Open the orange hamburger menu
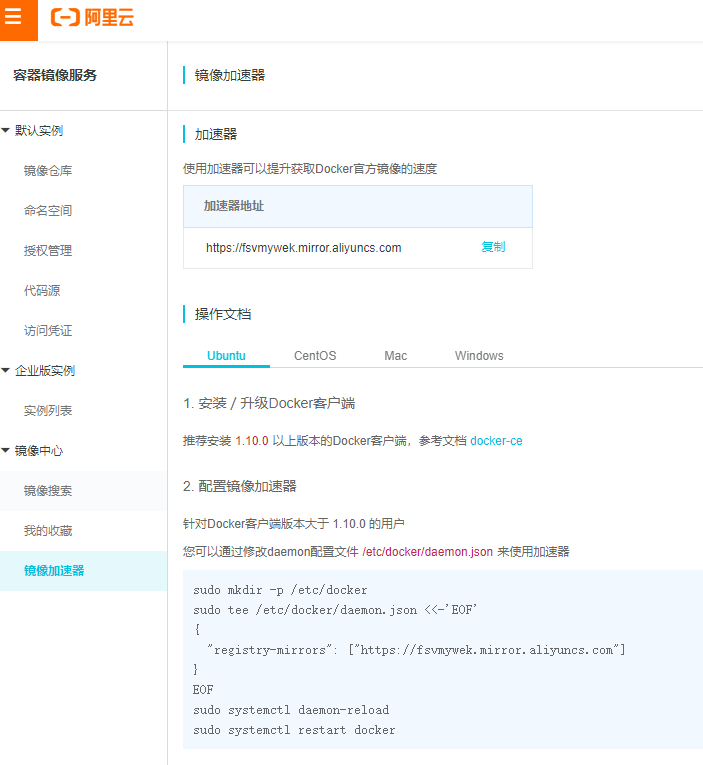Screen dimensions: 703x765 (18, 20)
